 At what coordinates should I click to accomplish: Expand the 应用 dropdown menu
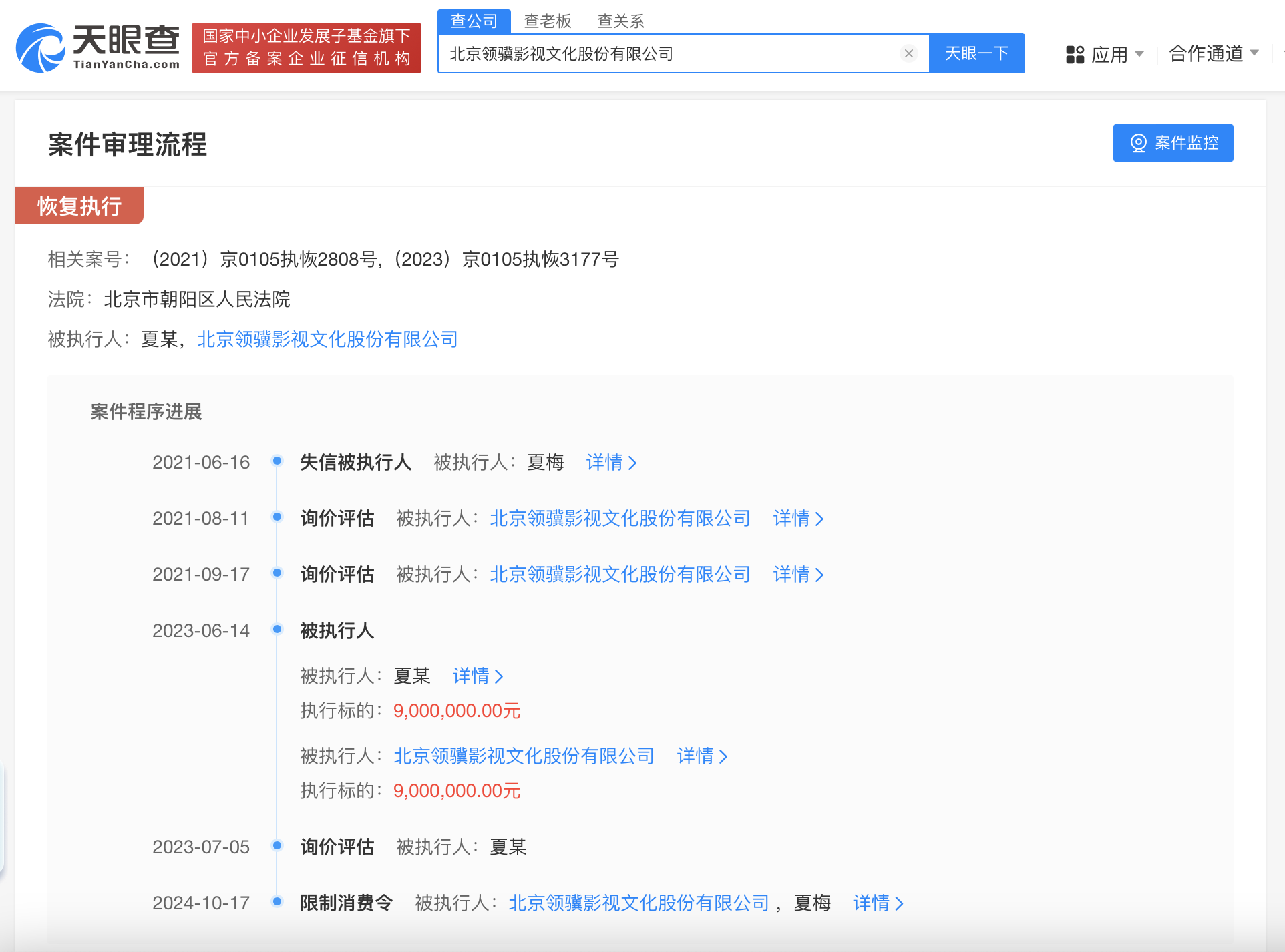click(1139, 53)
